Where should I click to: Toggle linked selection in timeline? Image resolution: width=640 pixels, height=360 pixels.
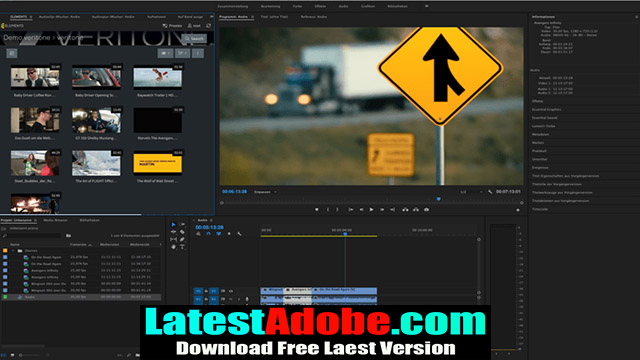[x=219, y=234]
